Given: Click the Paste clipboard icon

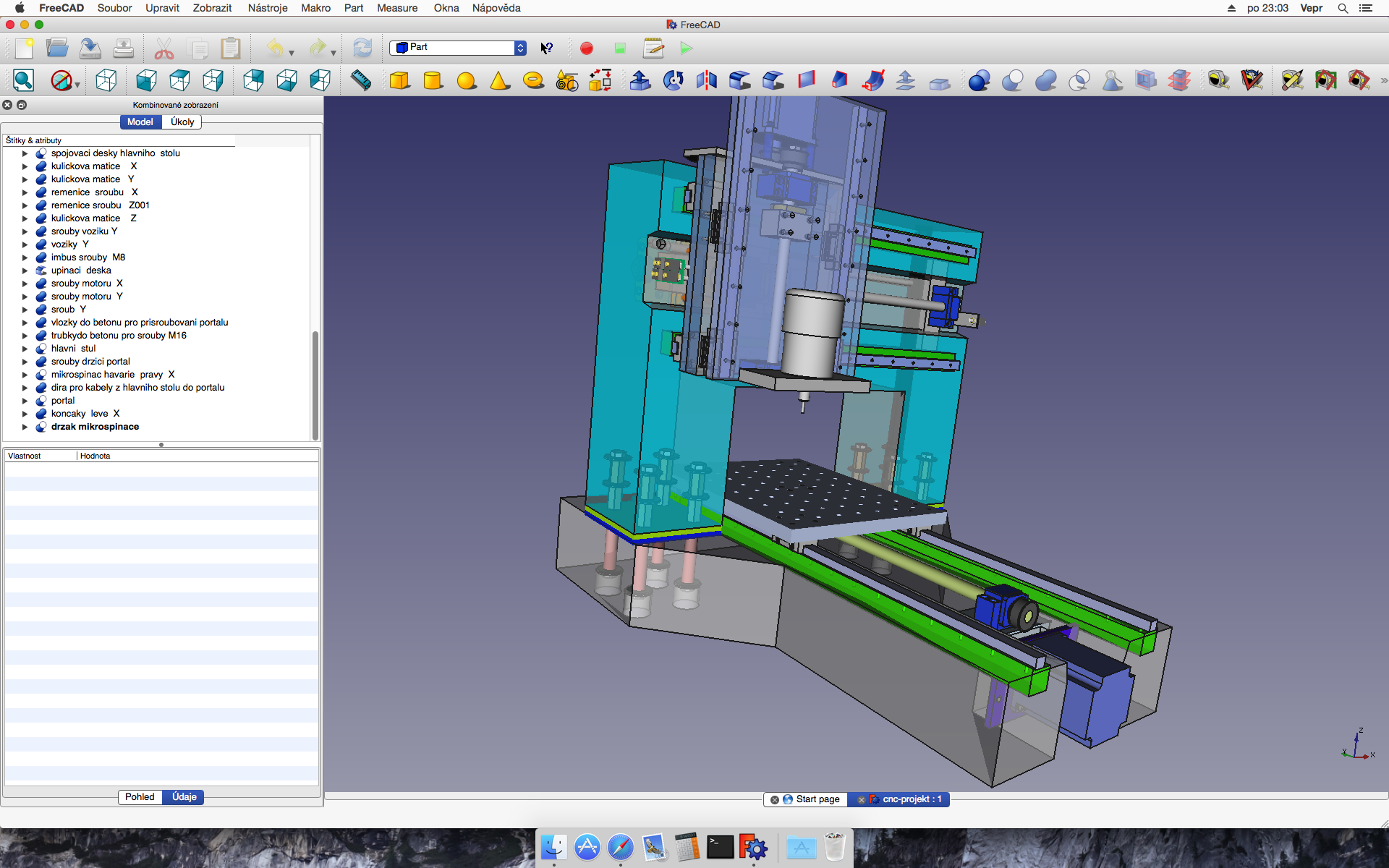Looking at the screenshot, I should point(231,48).
